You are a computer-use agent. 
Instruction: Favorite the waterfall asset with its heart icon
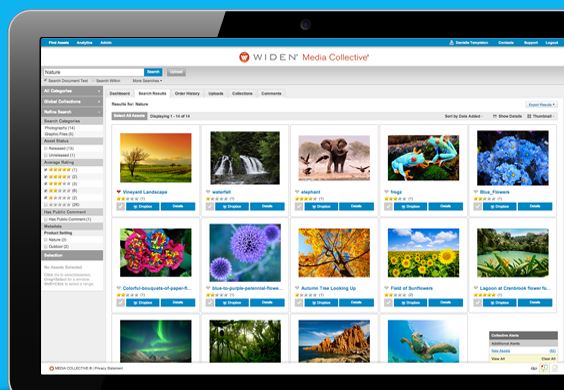point(208,192)
